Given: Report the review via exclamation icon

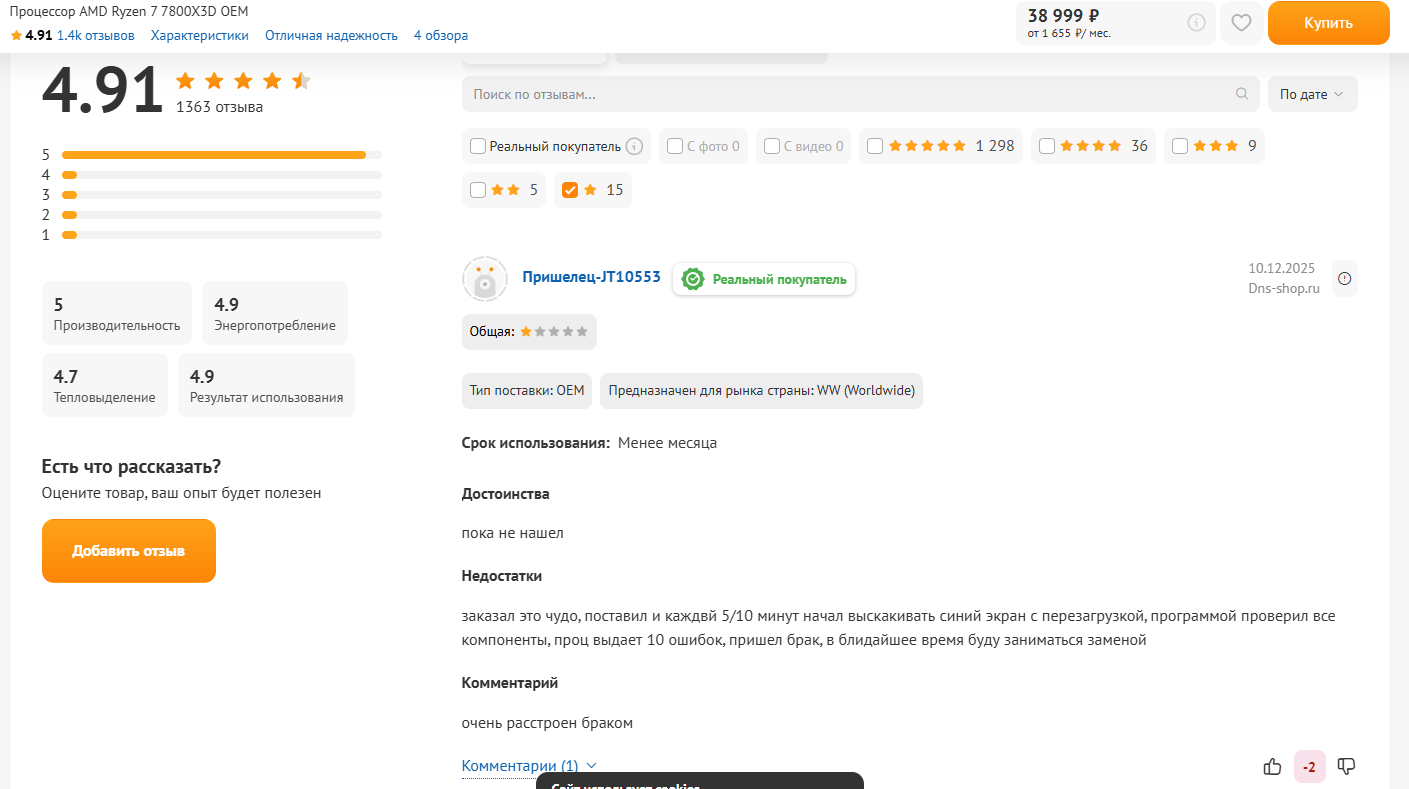Looking at the screenshot, I should point(1344,279).
